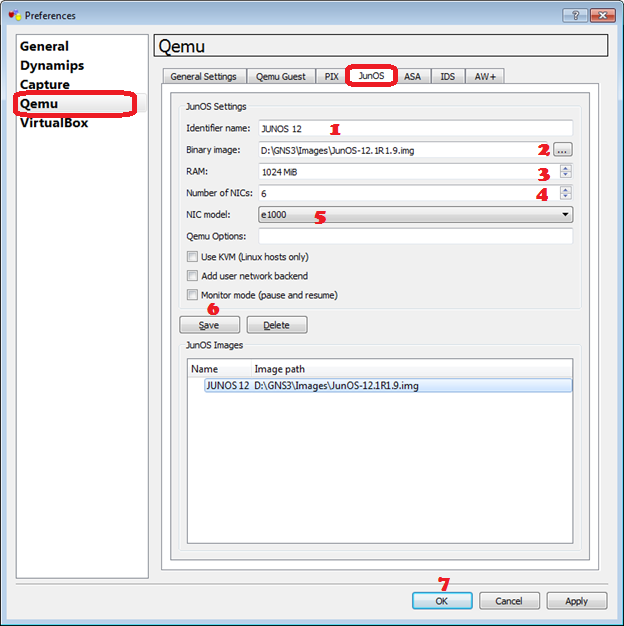Image resolution: width=624 pixels, height=626 pixels.
Task: Open the Qemu Guest tab
Action: tap(281, 76)
